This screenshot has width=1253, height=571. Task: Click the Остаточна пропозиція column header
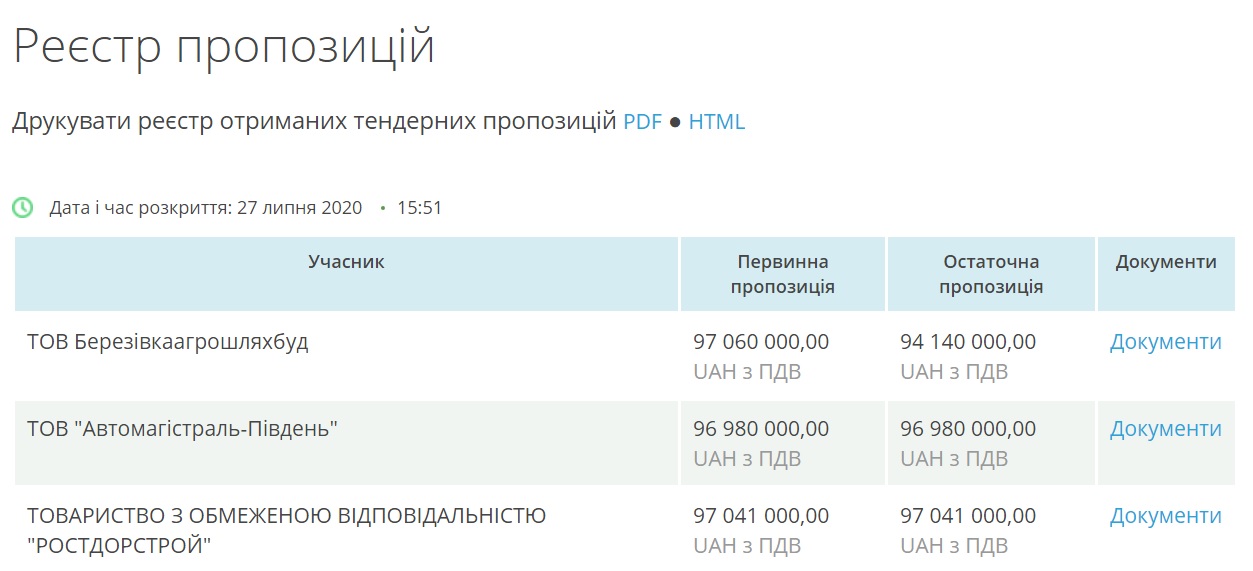pos(991,274)
